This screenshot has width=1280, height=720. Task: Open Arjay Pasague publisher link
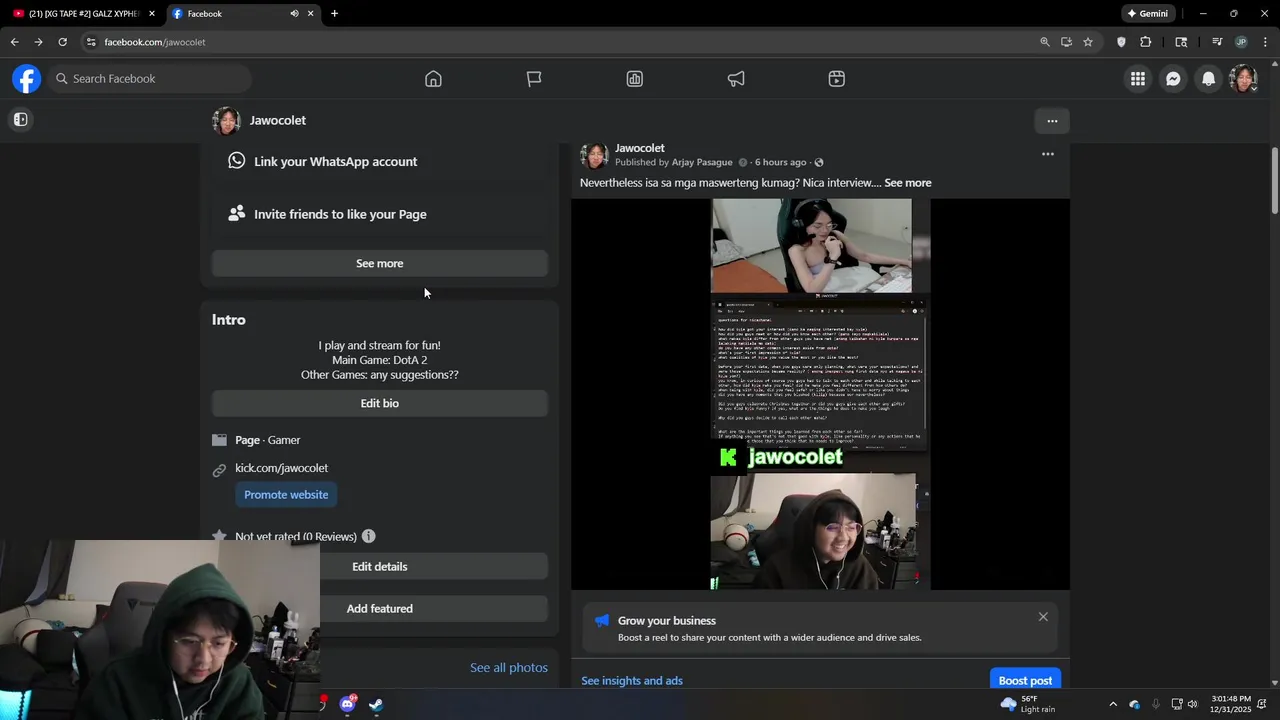pos(702,162)
